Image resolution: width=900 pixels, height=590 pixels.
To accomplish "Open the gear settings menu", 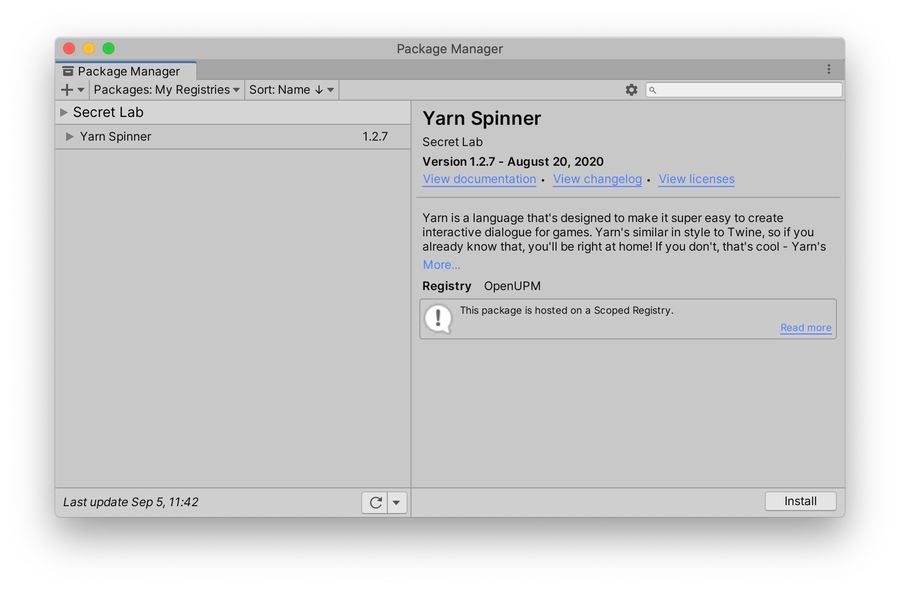I will click(631, 90).
